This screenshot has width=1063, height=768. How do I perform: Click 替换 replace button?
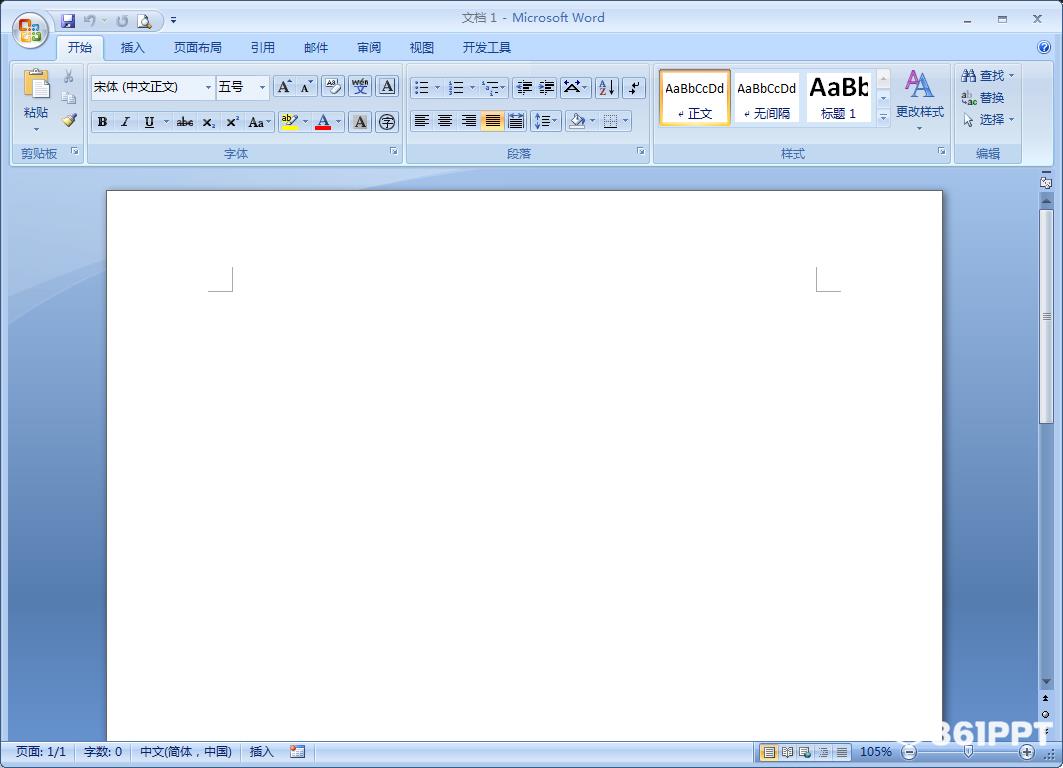[983, 98]
